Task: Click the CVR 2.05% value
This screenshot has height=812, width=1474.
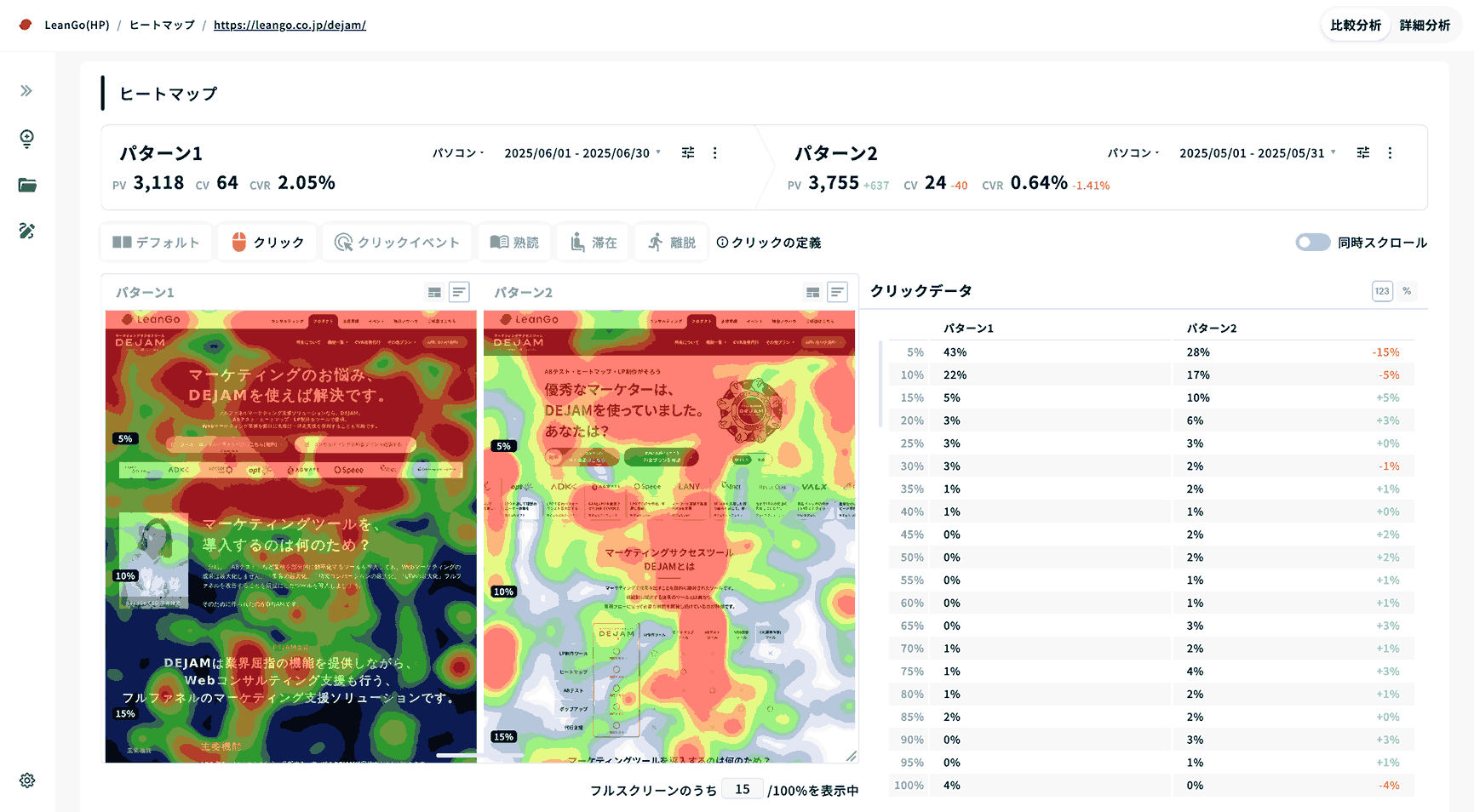Action: [307, 183]
